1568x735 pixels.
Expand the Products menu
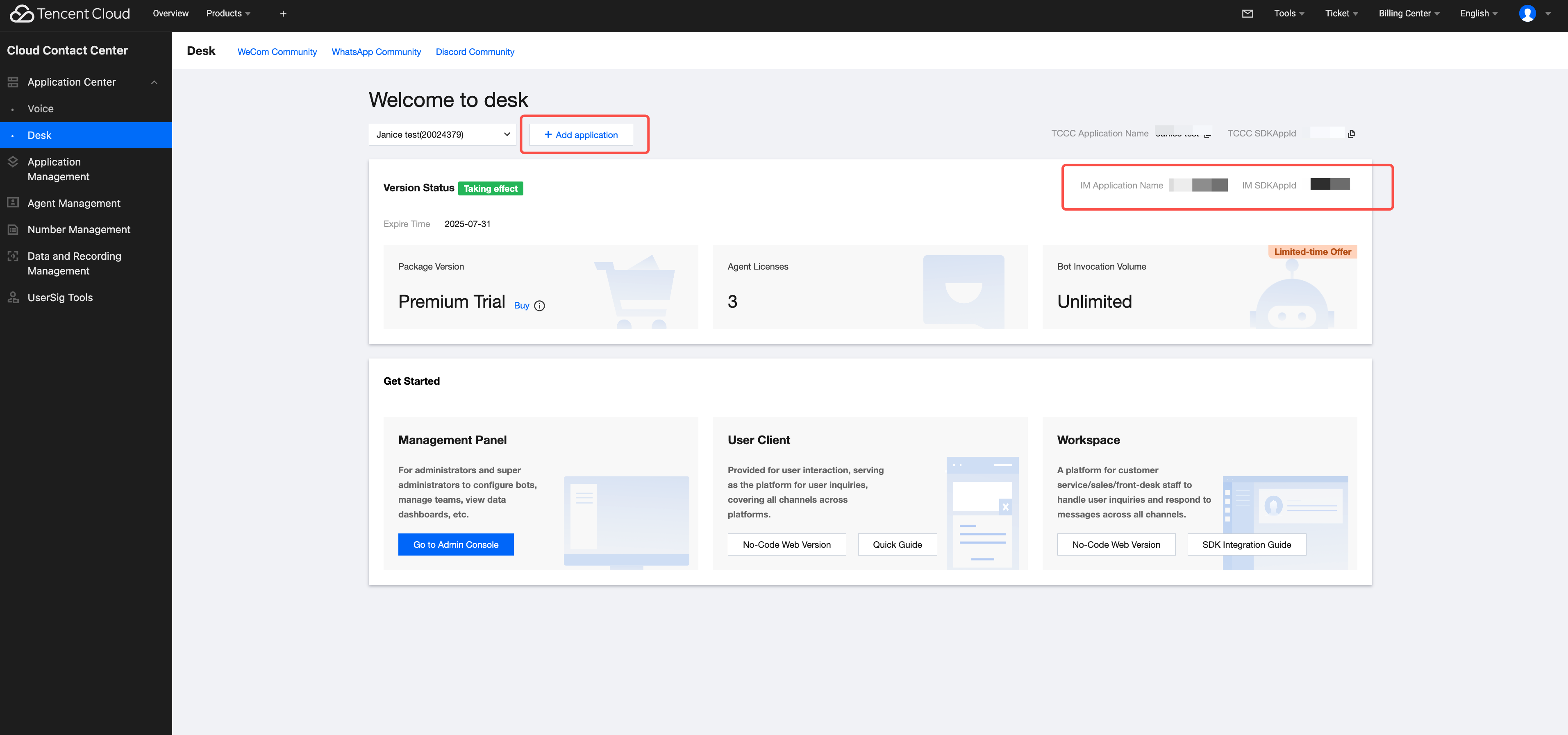point(227,14)
